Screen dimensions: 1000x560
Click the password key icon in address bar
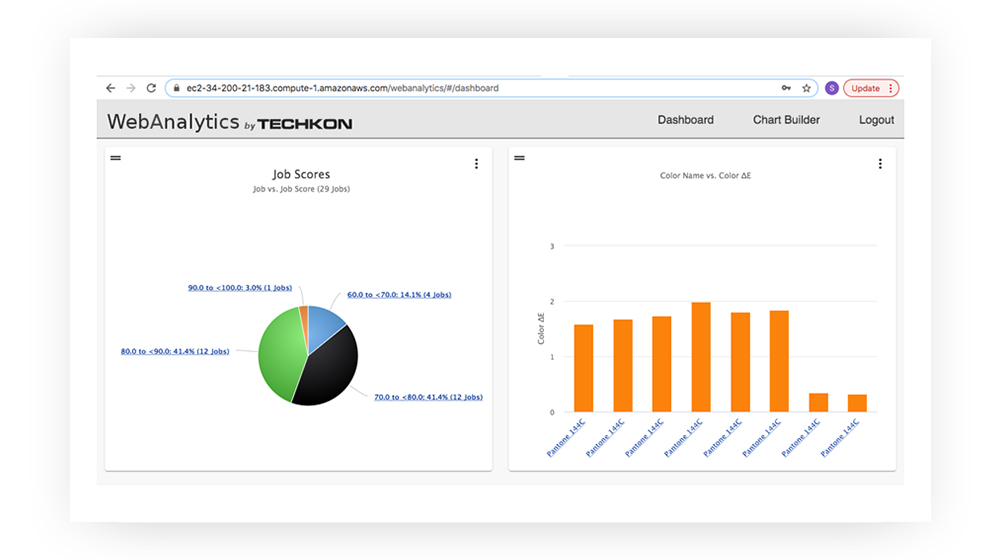[x=786, y=88]
